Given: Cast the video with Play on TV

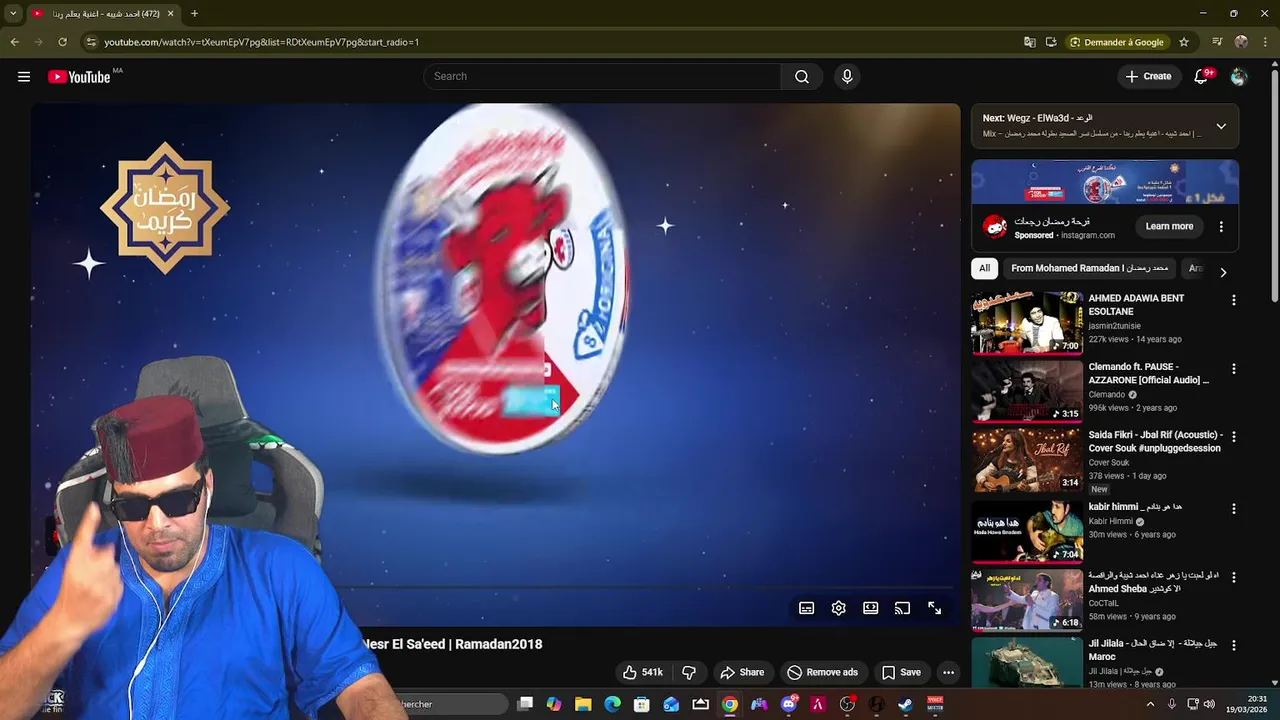Looking at the screenshot, I should click(x=903, y=608).
